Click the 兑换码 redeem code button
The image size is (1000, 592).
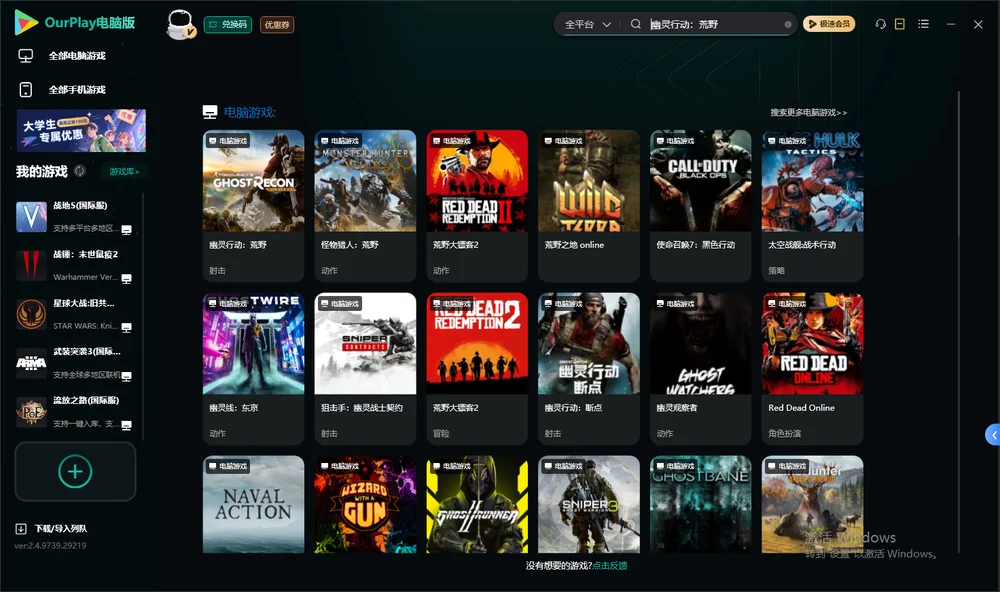pos(228,24)
